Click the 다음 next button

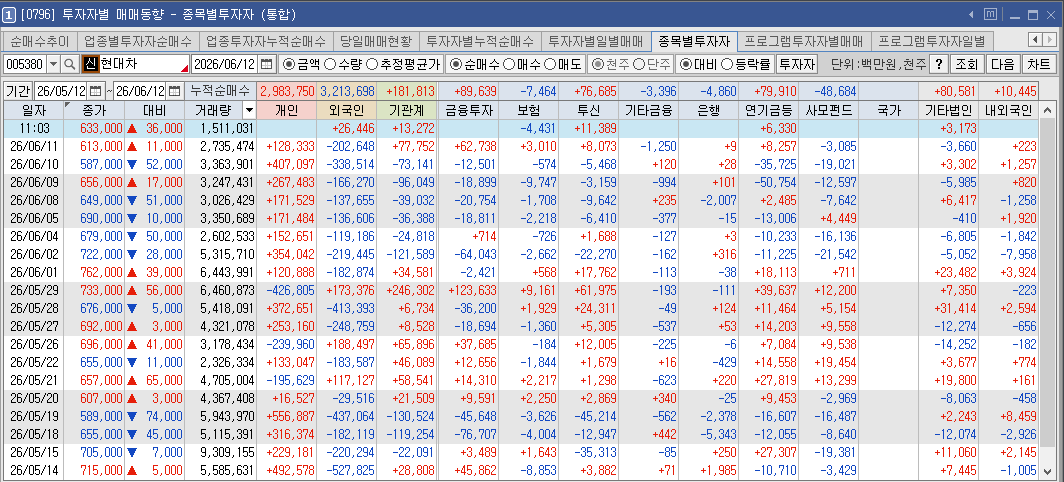pos(1002,64)
